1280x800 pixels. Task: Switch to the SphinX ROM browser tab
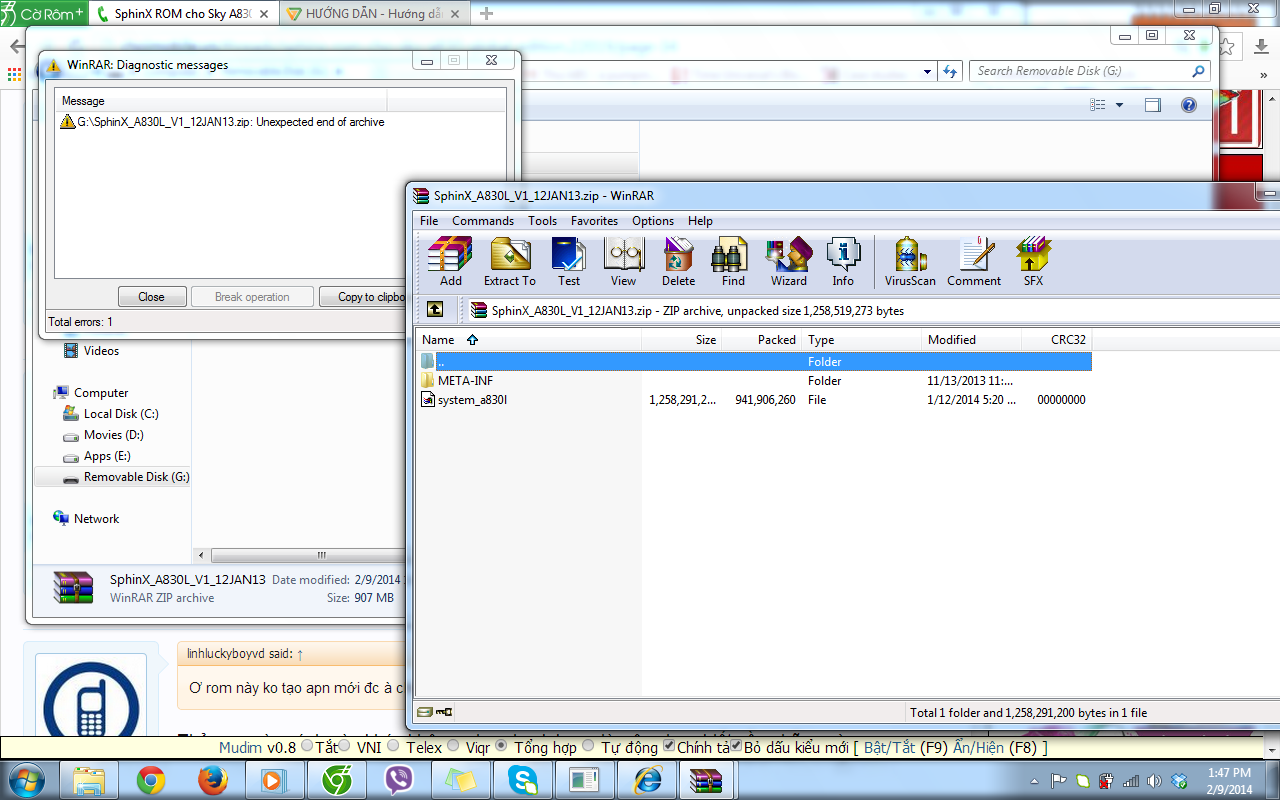pyautogui.click(x=182, y=14)
